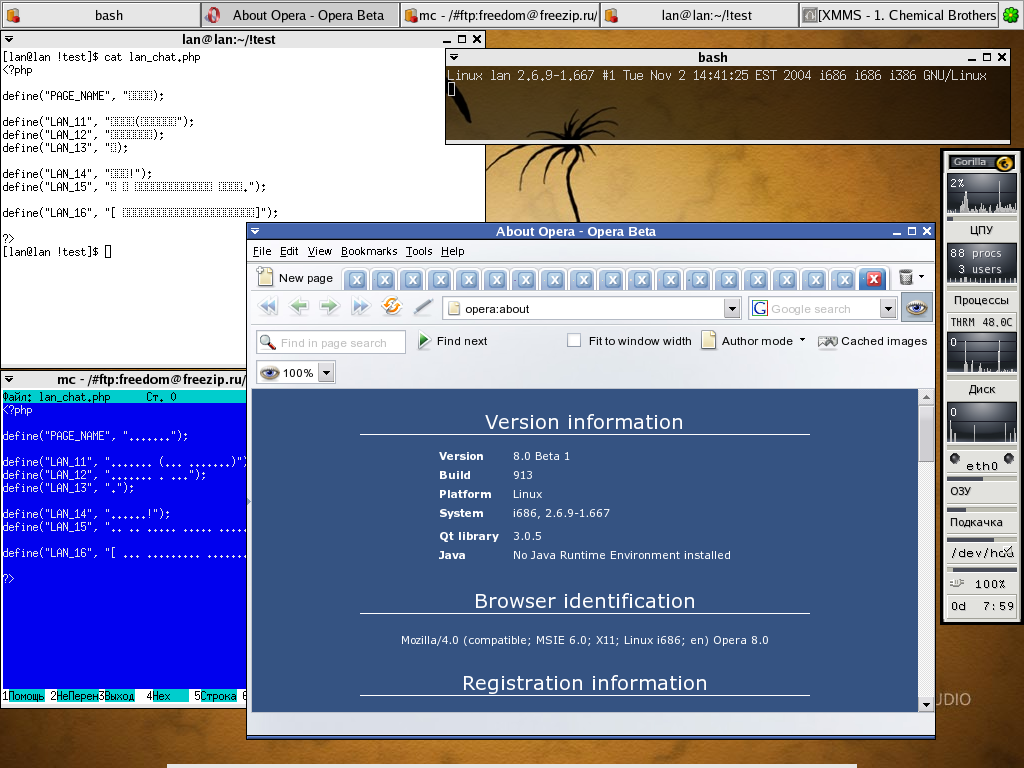
Task: Click the eye icon in zoom box
Action: click(x=270, y=373)
